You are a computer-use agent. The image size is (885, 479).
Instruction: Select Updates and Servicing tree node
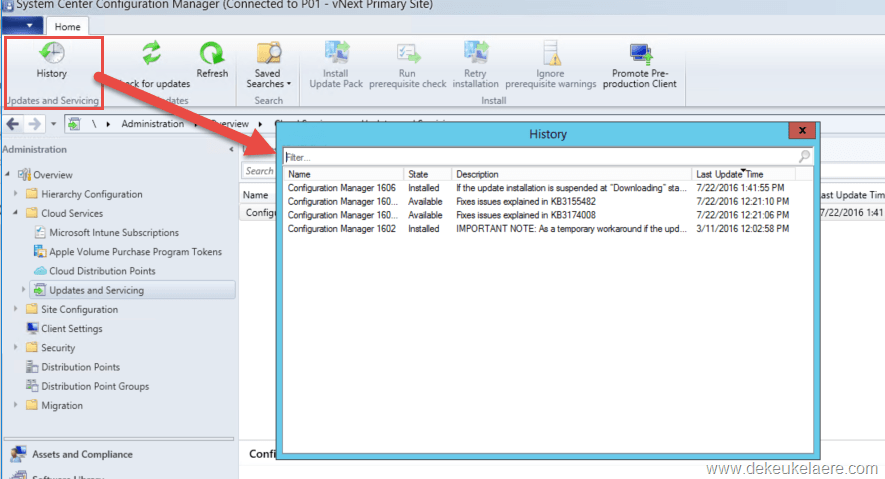coord(133,290)
